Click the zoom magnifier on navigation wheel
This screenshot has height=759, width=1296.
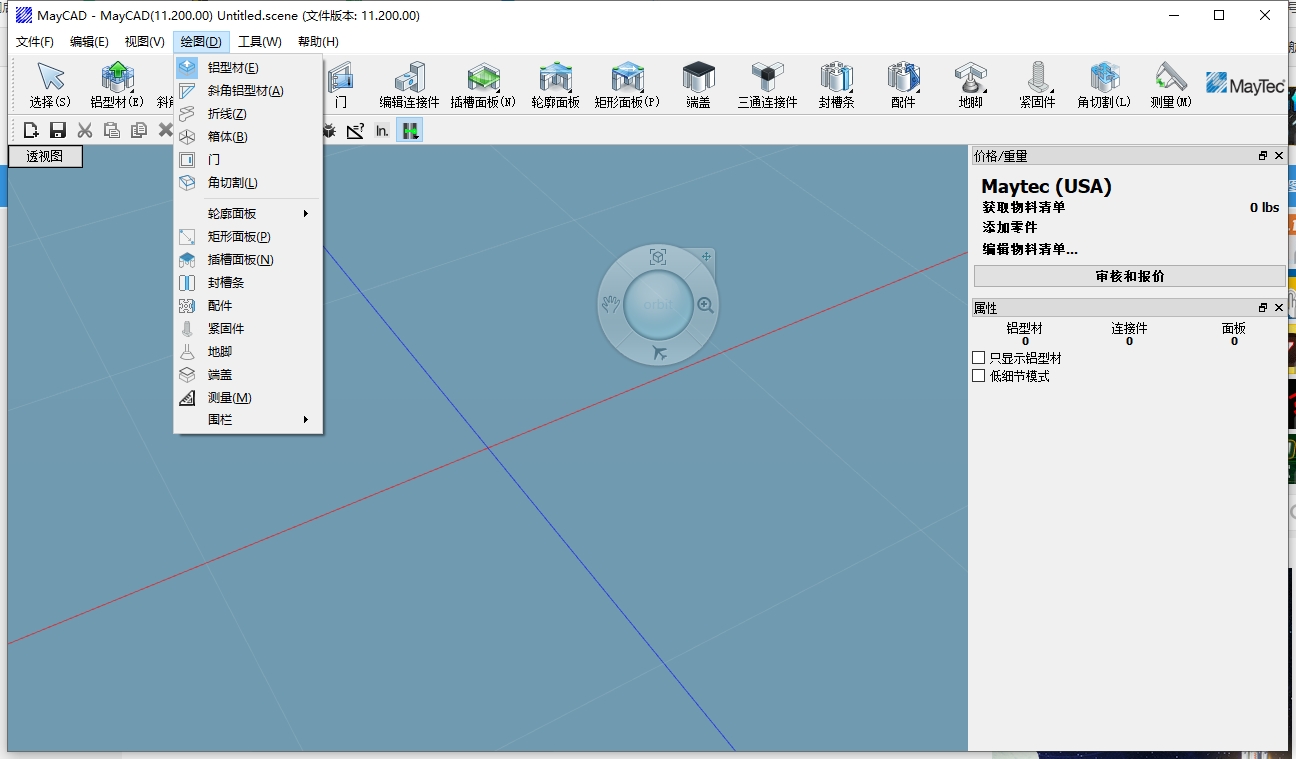tap(705, 305)
